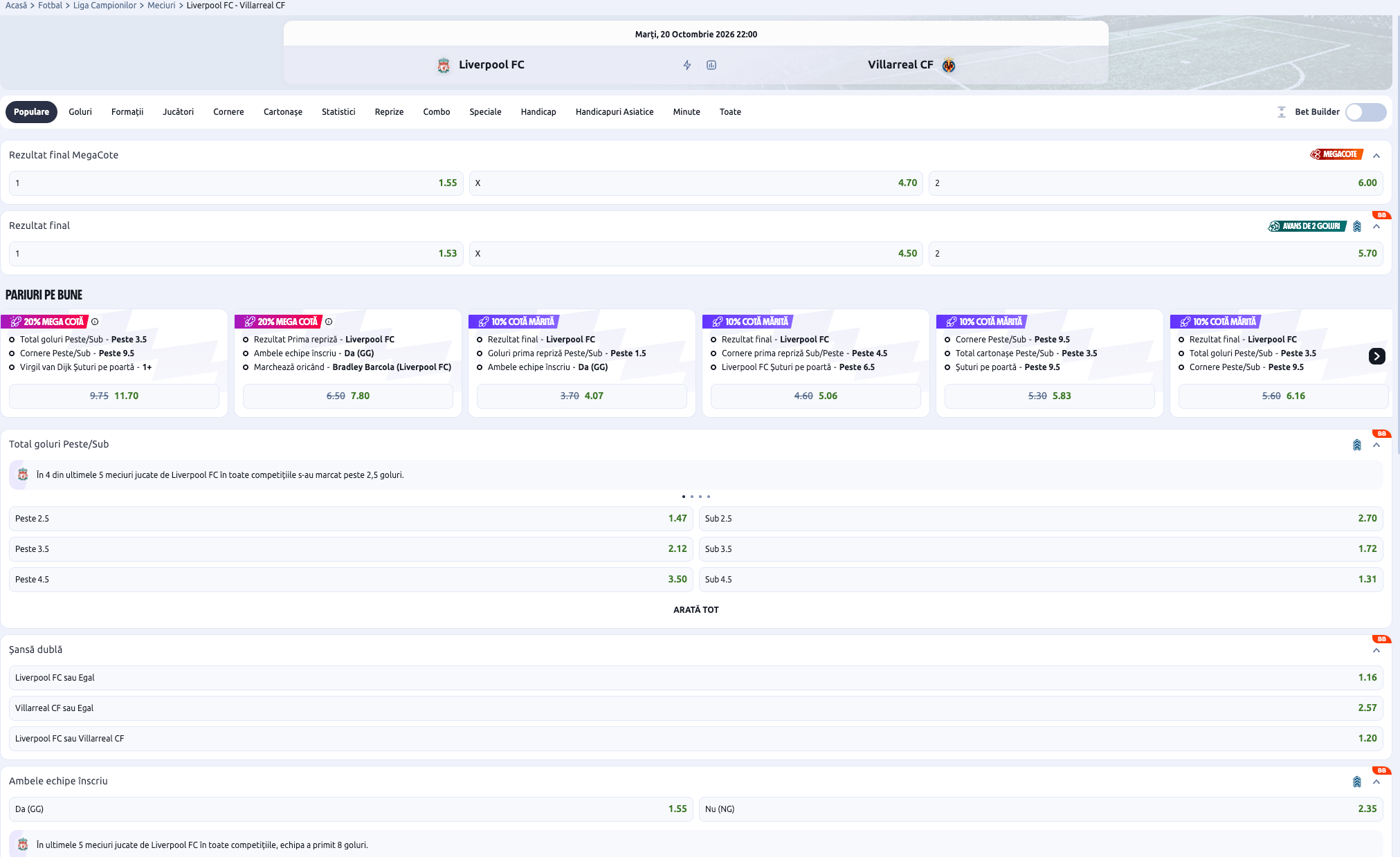Collapse the Ambele echipe înscriu section
Image resolution: width=1400 pixels, height=857 pixels.
[x=1376, y=782]
